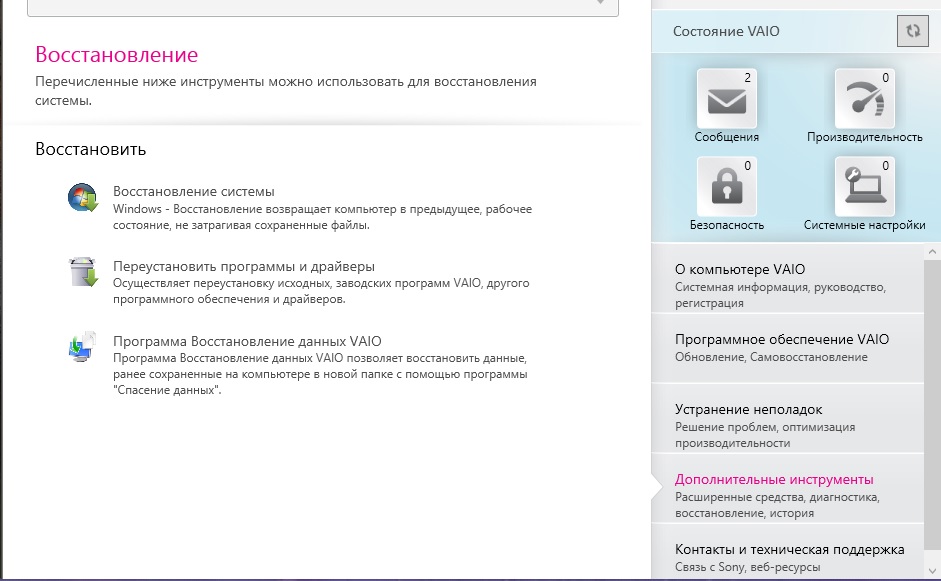Click the VAIO data restore program icon

(x=83, y=347)
